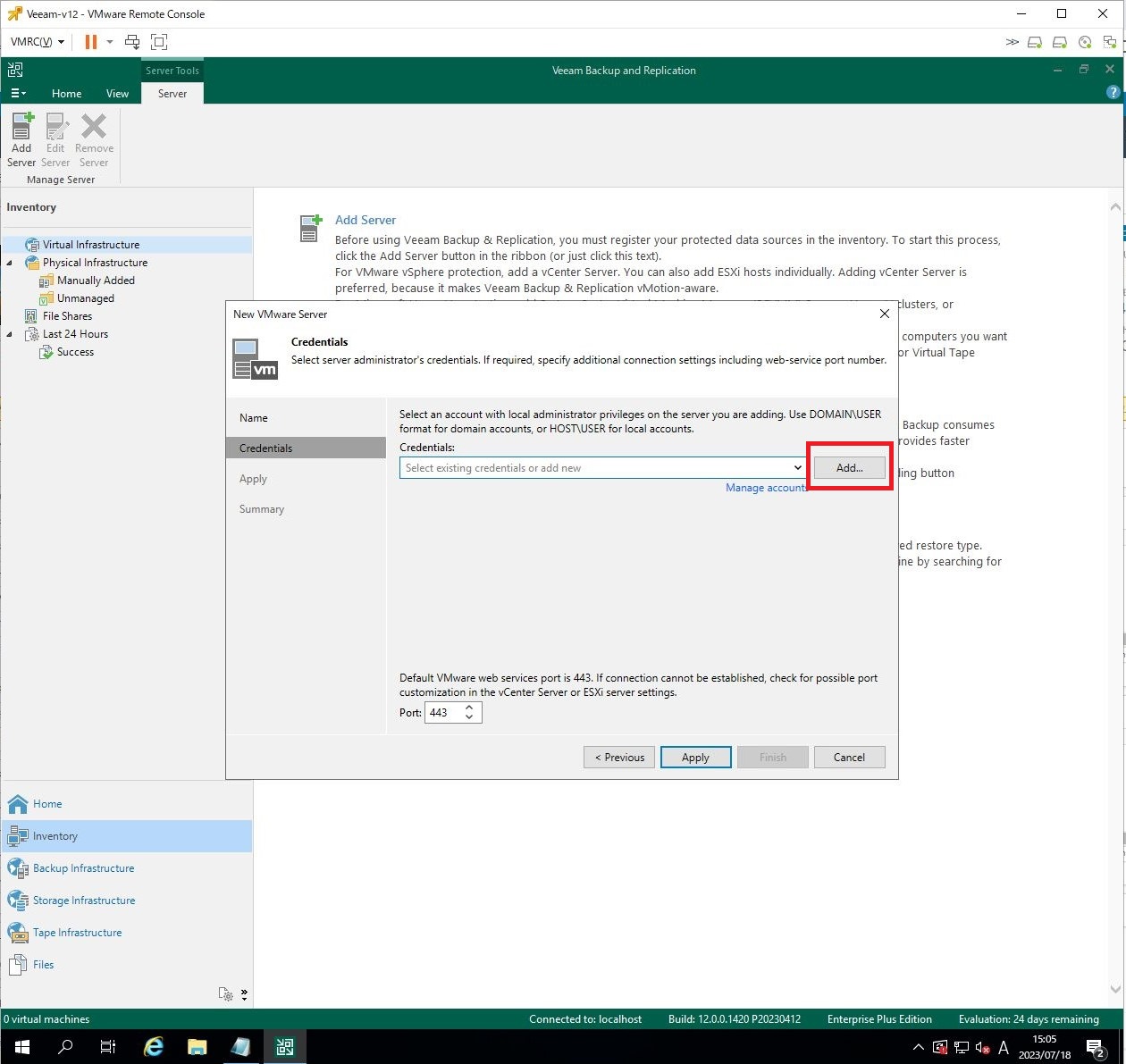Click the Add Server icon in content pane
The width and height of the screenshot is (1126, 1064).
(x=310, y=228)
